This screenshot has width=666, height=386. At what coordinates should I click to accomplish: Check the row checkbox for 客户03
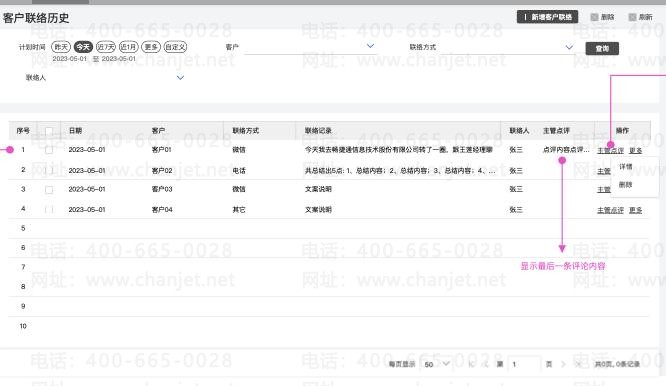click(x=49, y=190)
